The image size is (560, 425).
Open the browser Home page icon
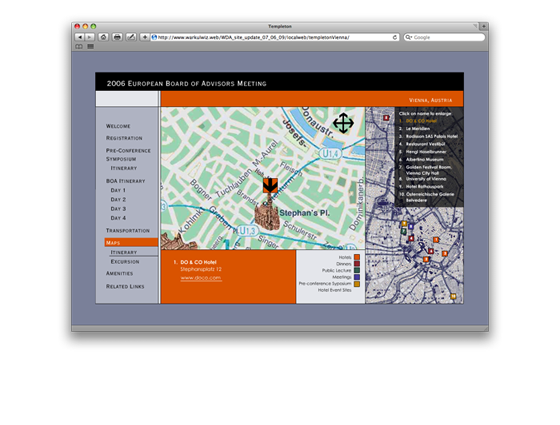[103, 37]
